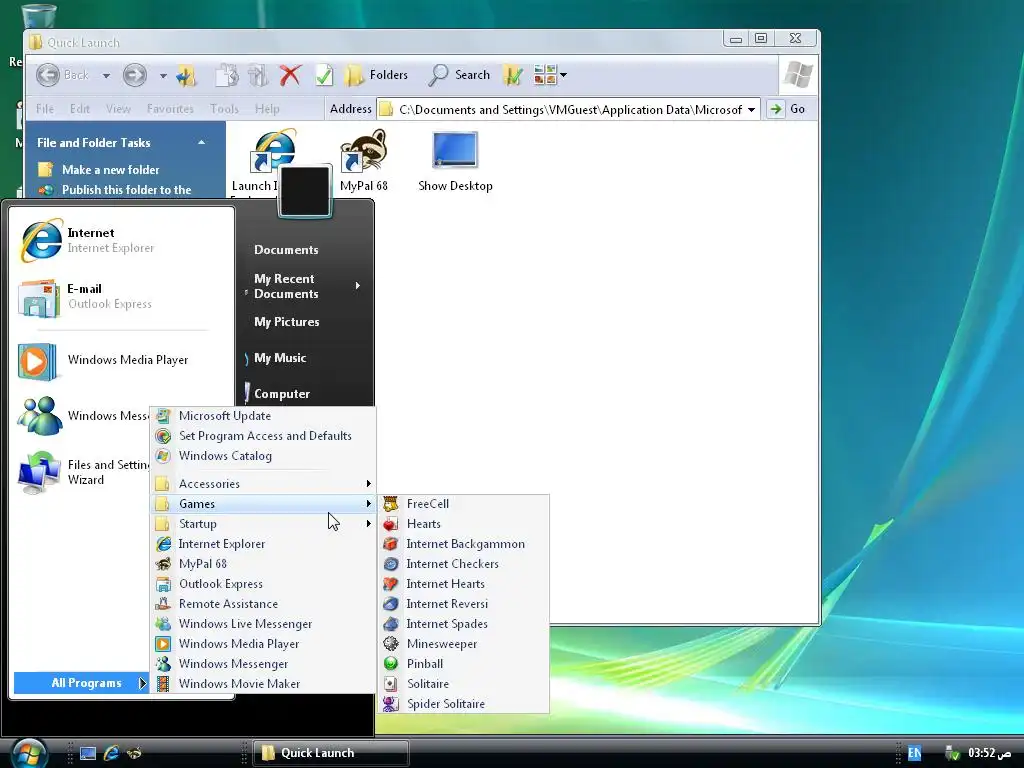Screen dimensions: 1024x768
Task: Expand the Startup submenu
Action: [x=263, y=524]
